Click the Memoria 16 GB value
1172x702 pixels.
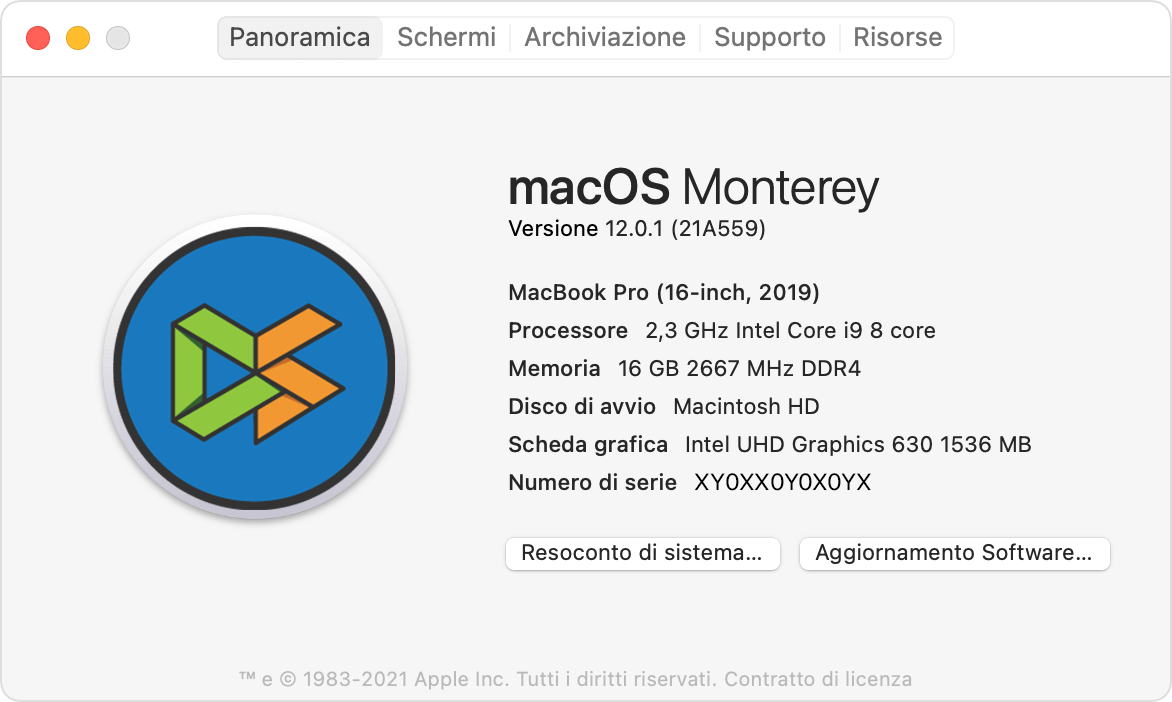(739, 369)
